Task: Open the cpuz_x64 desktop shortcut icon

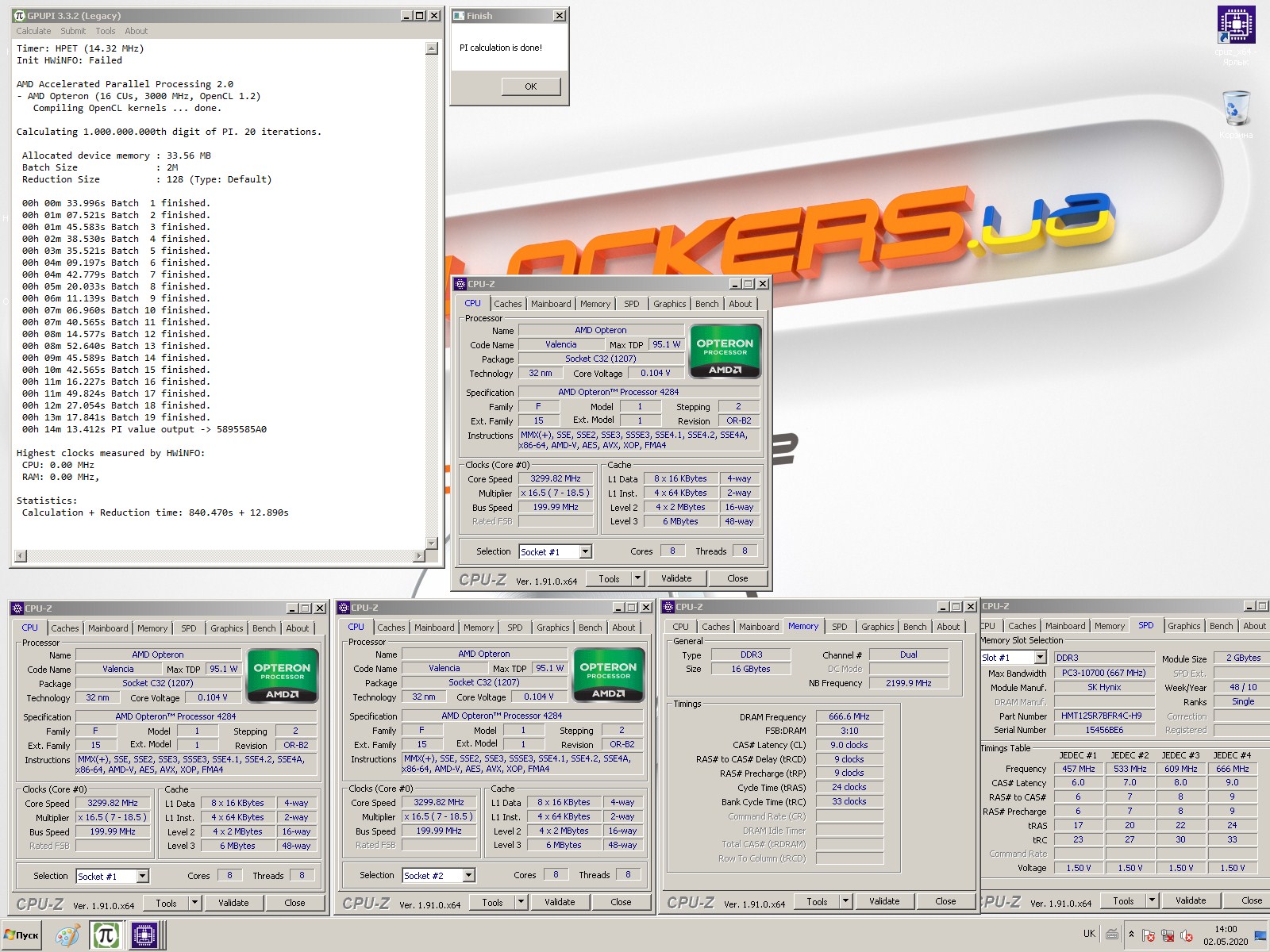Action: click(1236, 25)
